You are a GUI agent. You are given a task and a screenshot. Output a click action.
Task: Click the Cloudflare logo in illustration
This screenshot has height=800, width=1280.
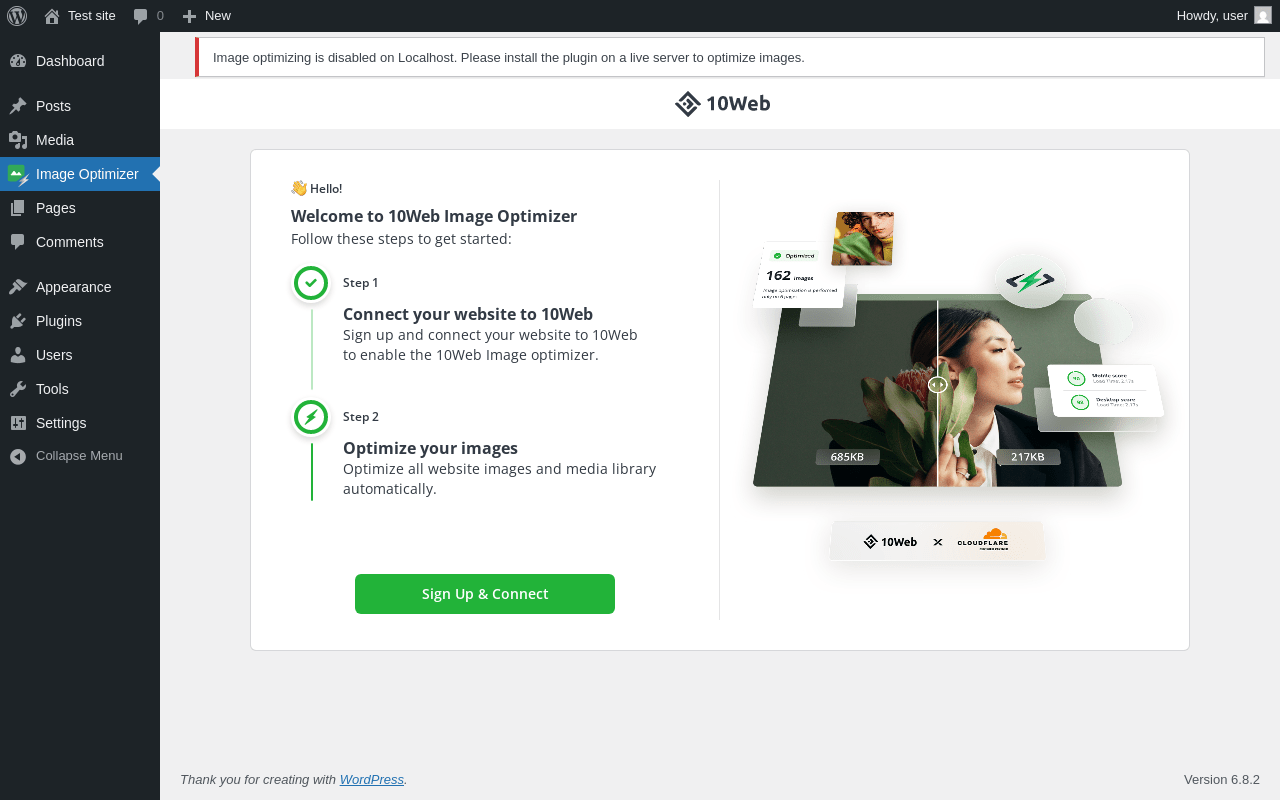pyautogui.click(x=983, y=540)
